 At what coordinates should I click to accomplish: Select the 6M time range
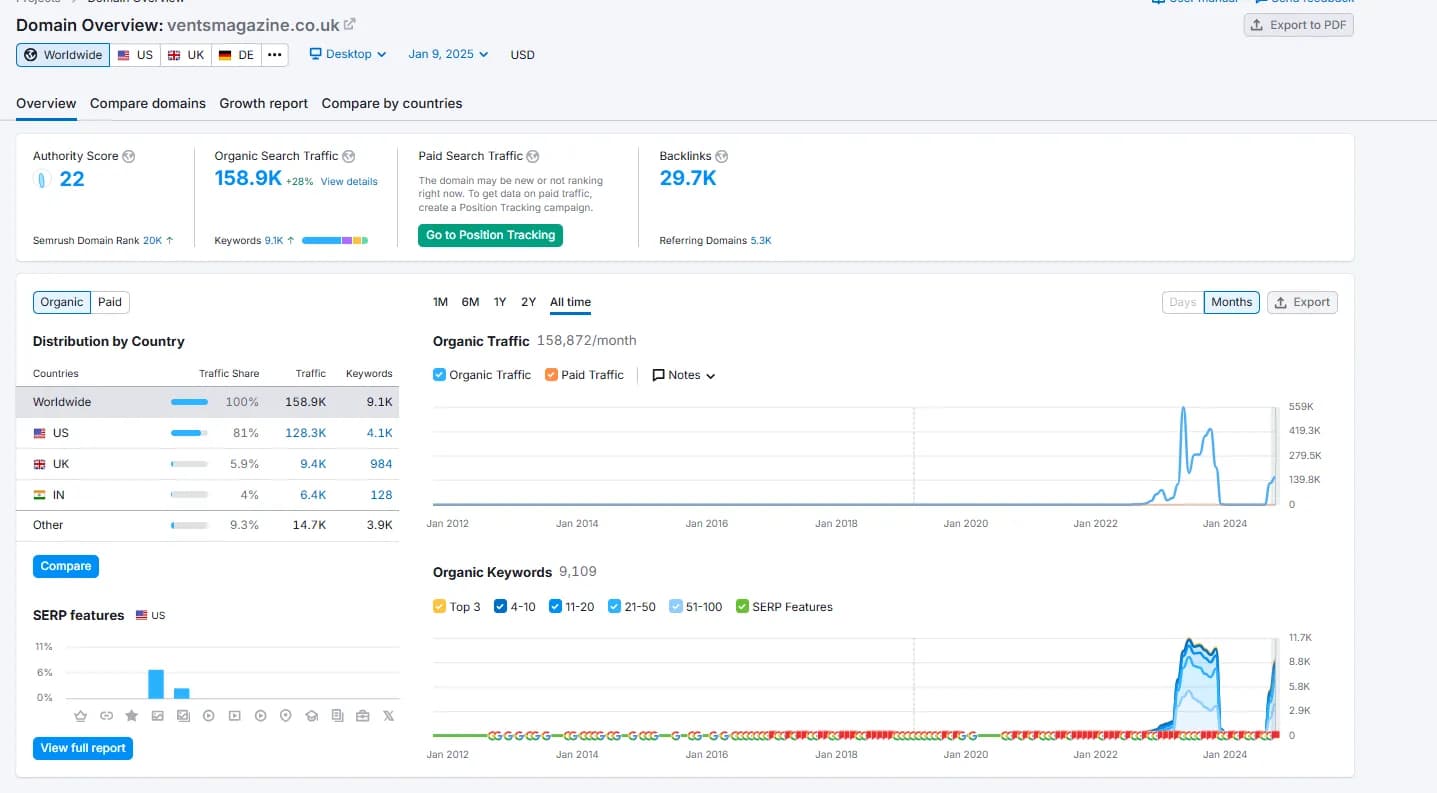470,302
